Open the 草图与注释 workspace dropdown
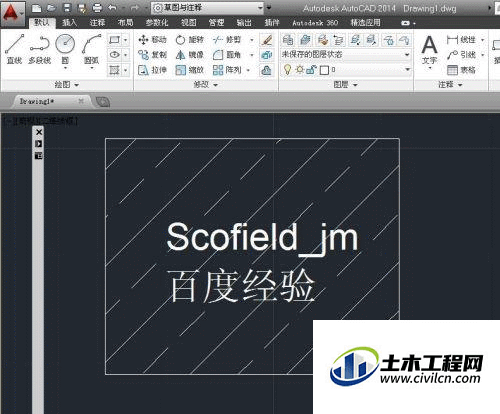The image size is (500, 414). point(207,8)
